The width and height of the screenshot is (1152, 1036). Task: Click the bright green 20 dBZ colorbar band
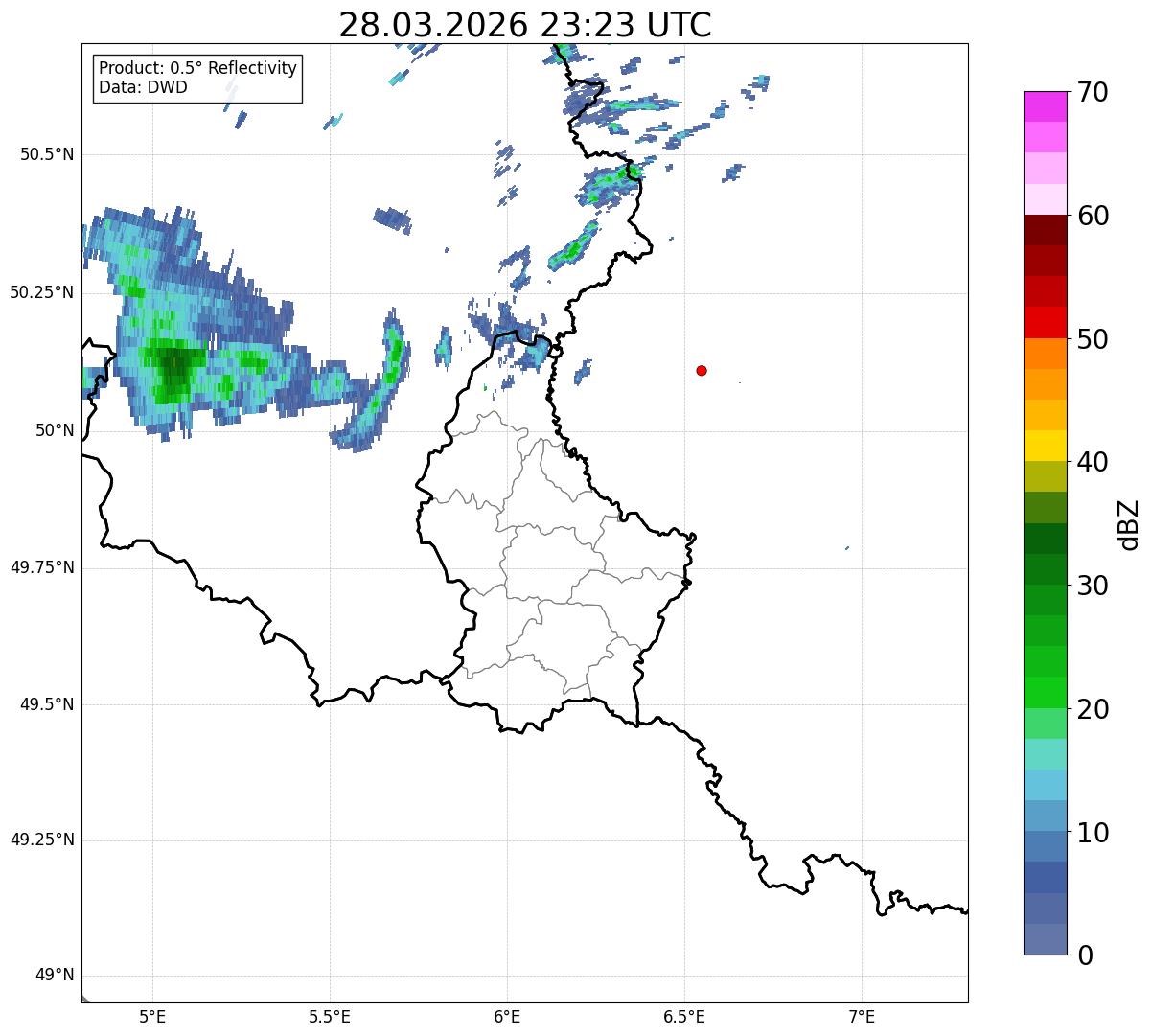(1046, 692)
